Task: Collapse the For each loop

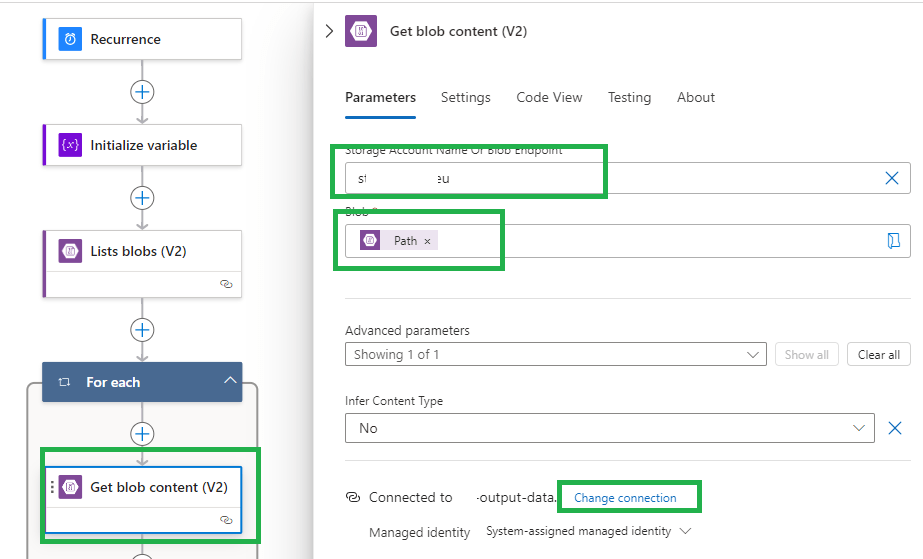Action: click(230, 382)
